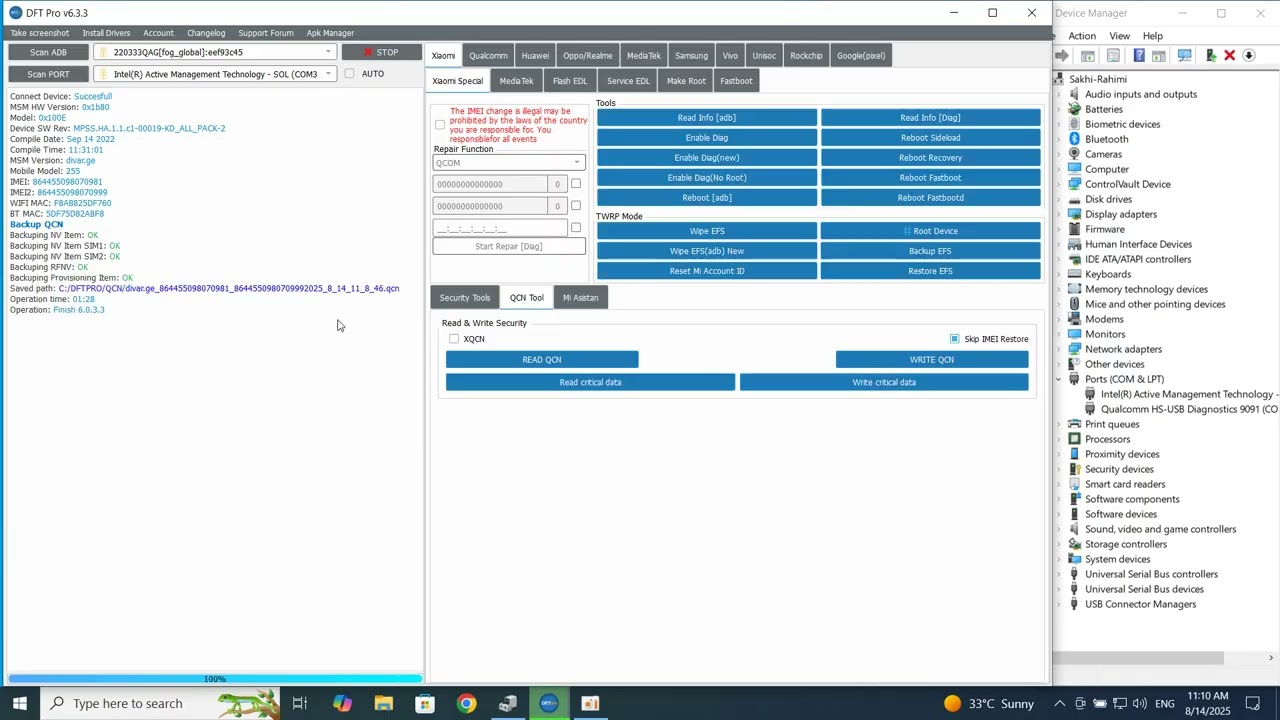Click the Bluetooth category icon in Device Manager
The image size is (1280, 720).
1074,139
